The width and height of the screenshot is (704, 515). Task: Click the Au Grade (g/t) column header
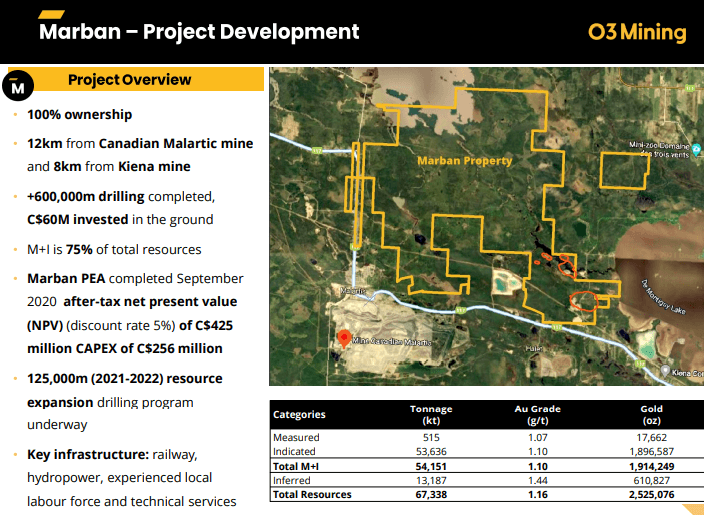537,415
